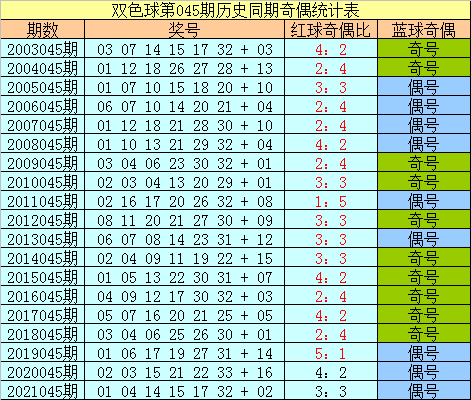471x400 pixels.
Task: Click numbers 02 04 09 11 19 22 + 15
Action: pos(185,258)
